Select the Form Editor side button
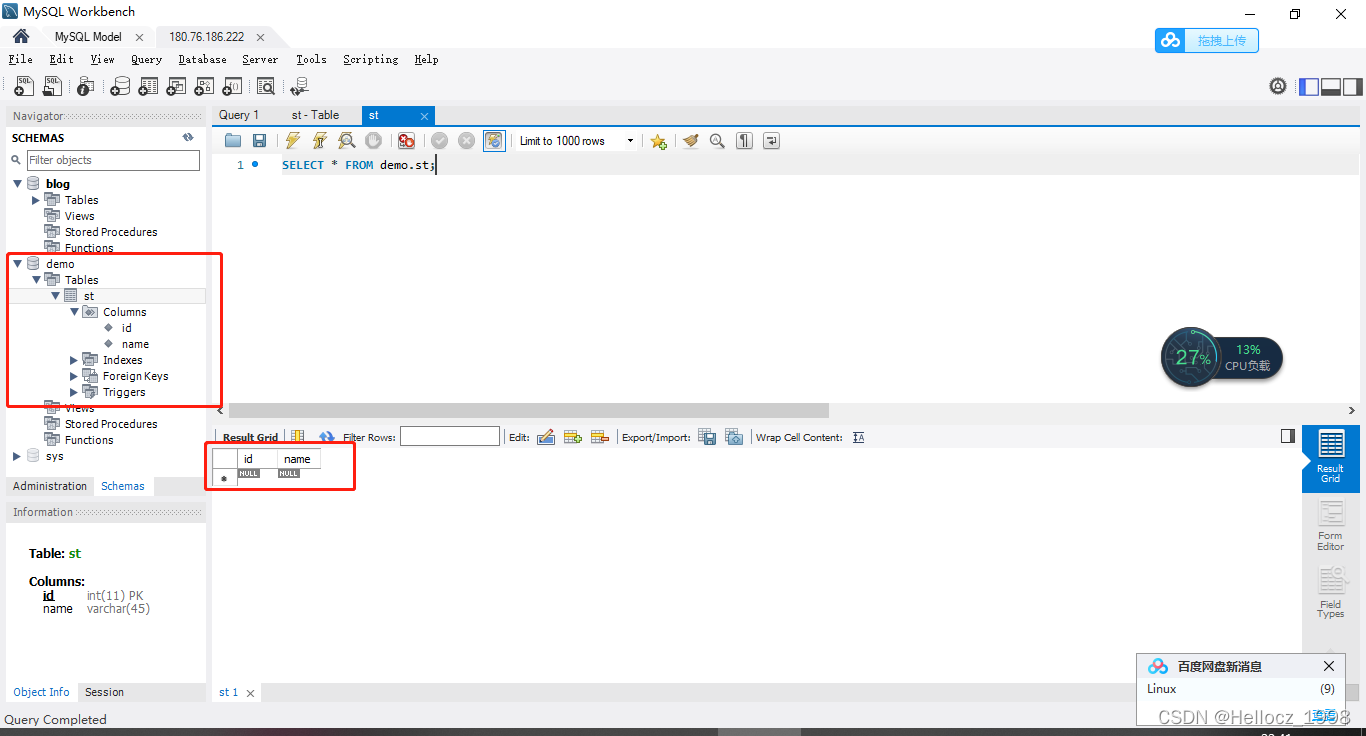The image size is (1366, 736). pyautogui.click(x=1330, y=526)
